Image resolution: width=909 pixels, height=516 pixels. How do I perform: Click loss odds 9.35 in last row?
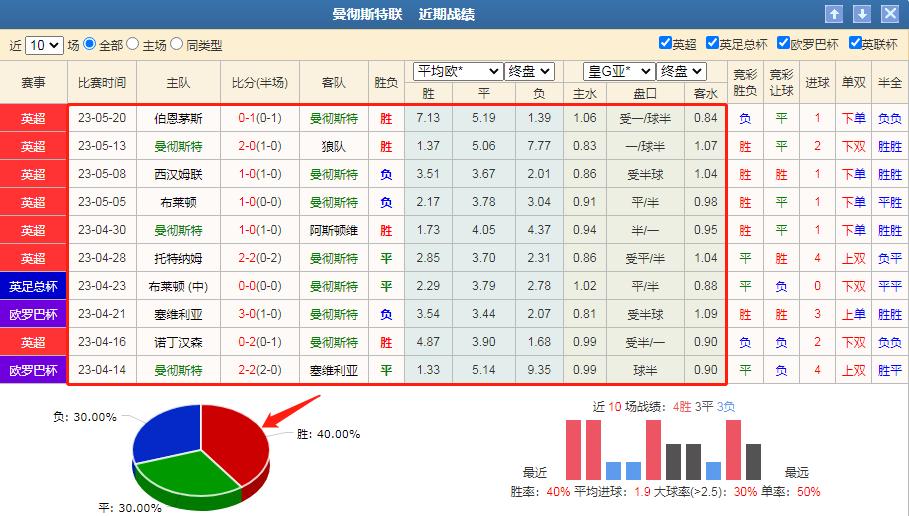tap(539, 370)
